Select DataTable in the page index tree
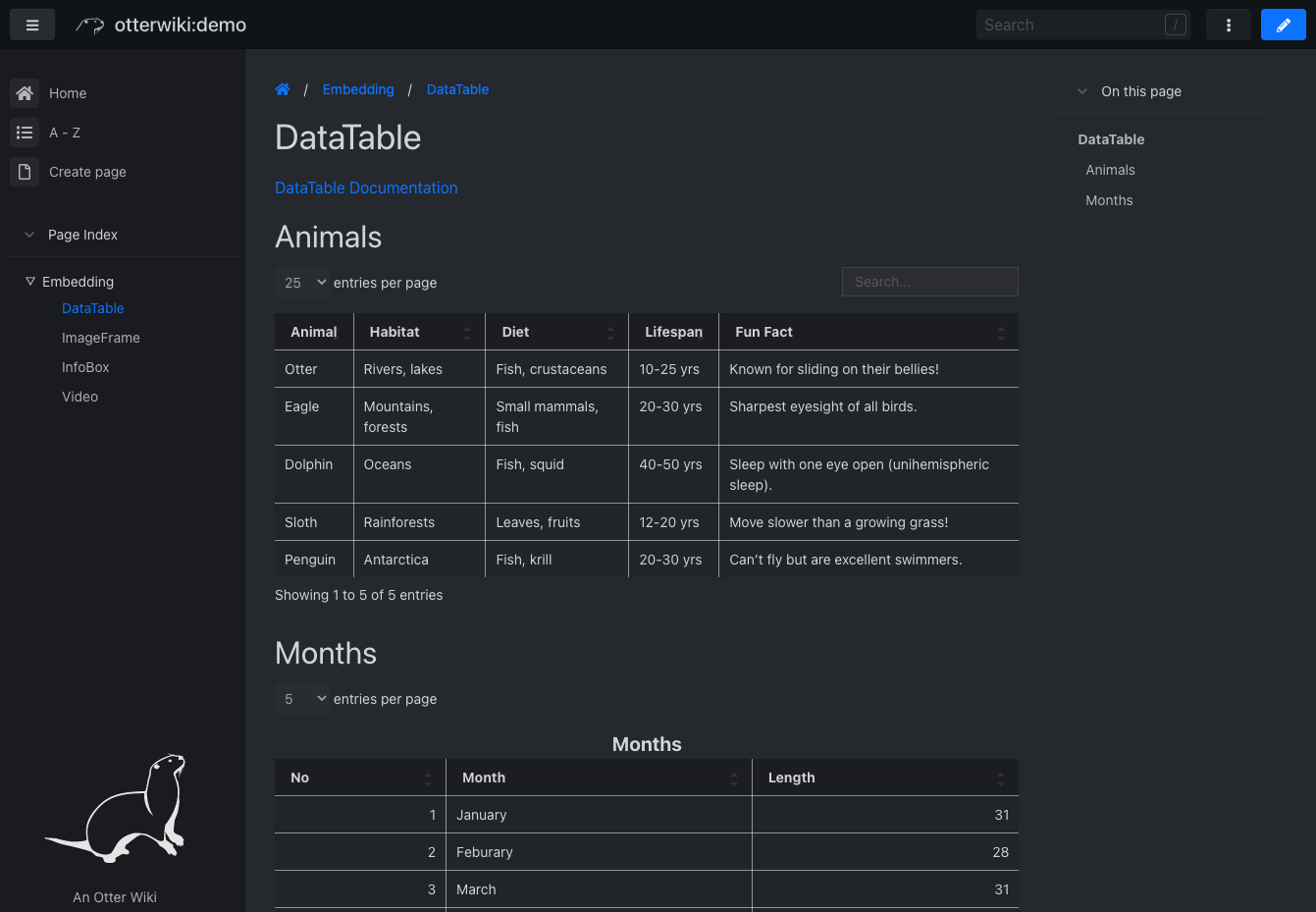1316x912 pixels. click(93, 308)
